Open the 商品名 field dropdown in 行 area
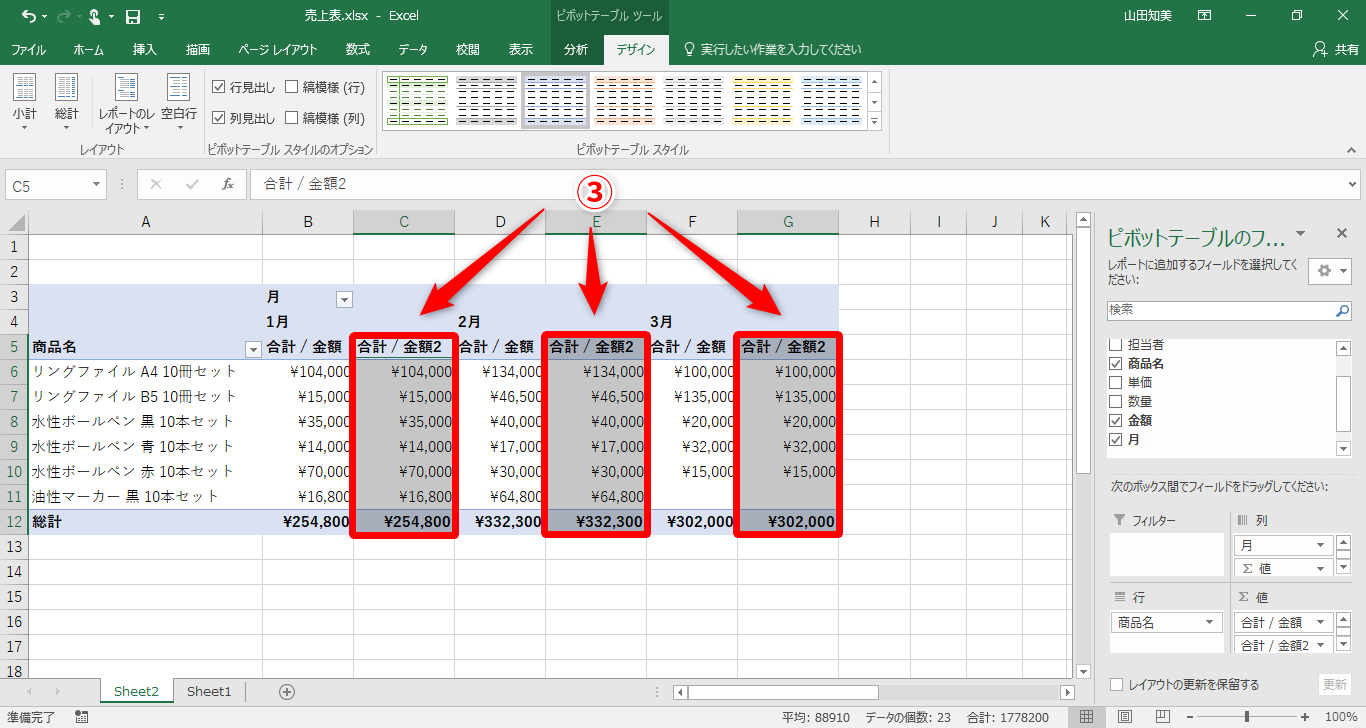 (1211, 622)
